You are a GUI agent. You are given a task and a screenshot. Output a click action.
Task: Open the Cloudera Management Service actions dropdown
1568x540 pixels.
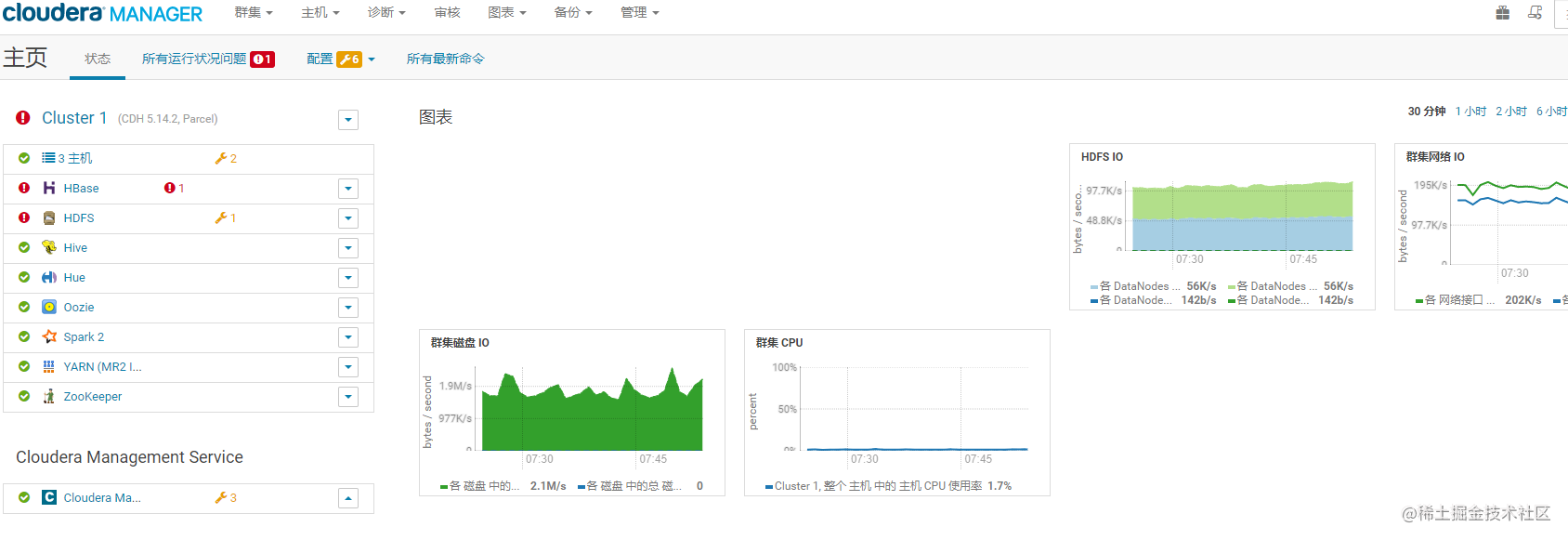(x=348, y=498)
